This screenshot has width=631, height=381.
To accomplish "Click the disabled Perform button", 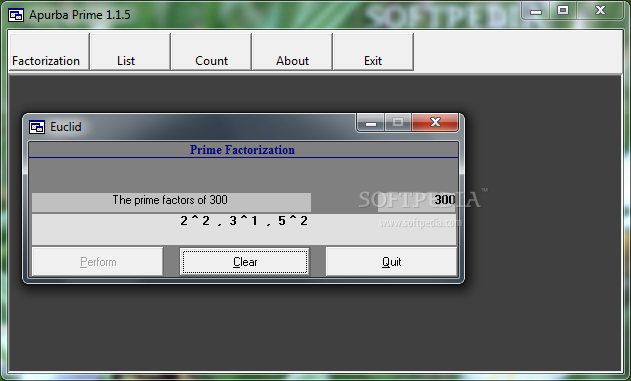I will pos(97,262).
